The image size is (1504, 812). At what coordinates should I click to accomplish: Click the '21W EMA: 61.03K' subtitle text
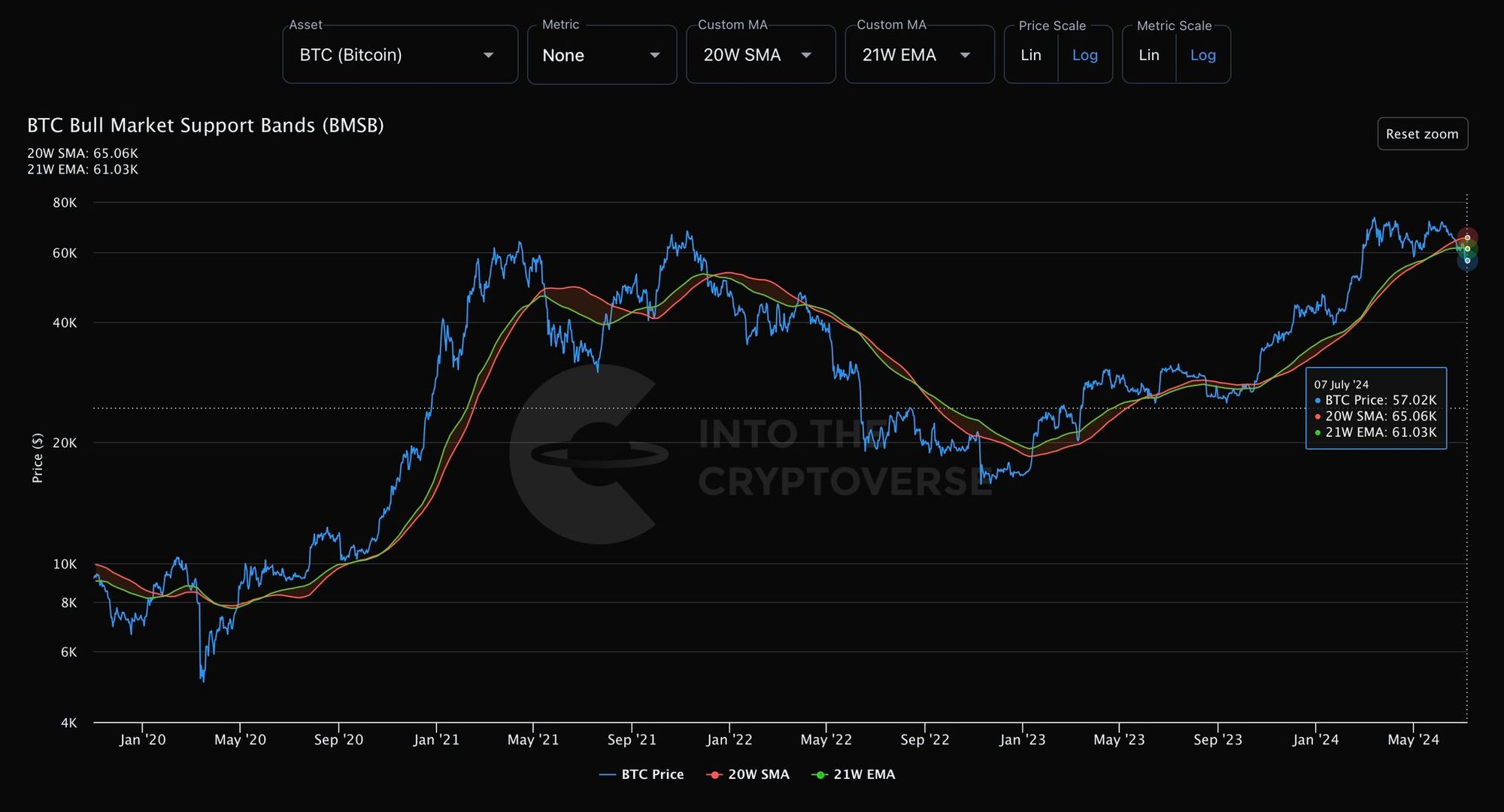(x=83, y=169)
